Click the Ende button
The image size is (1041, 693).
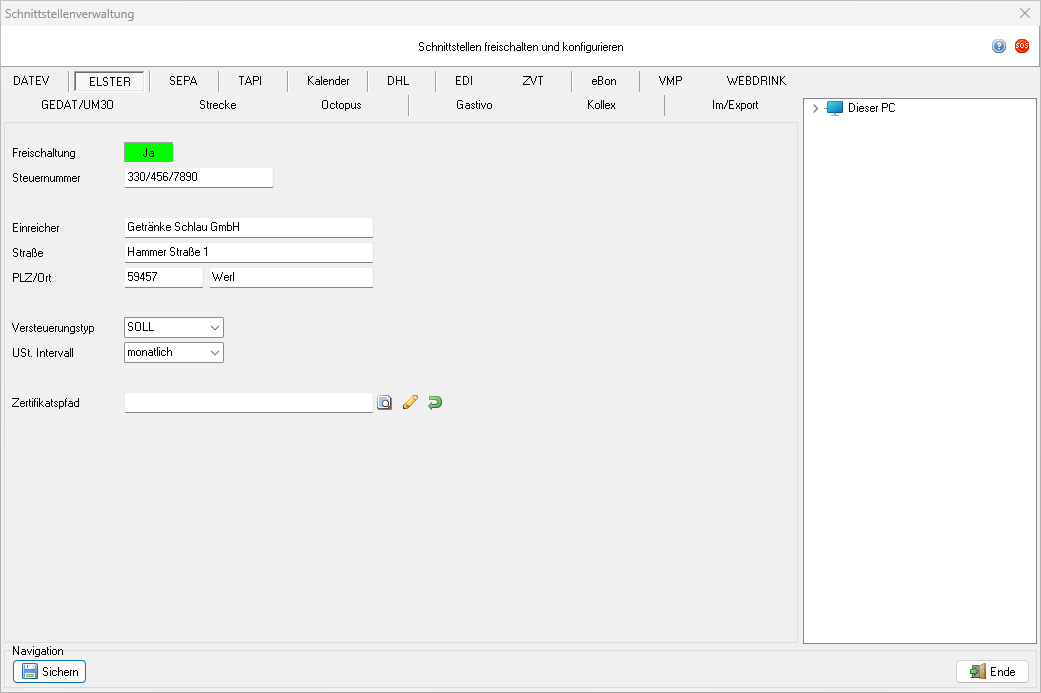[992, 672]
